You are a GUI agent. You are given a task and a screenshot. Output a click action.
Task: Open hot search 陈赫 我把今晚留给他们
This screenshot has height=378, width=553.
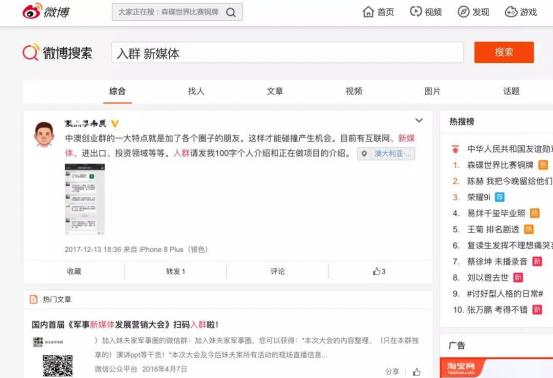point(510,181)
